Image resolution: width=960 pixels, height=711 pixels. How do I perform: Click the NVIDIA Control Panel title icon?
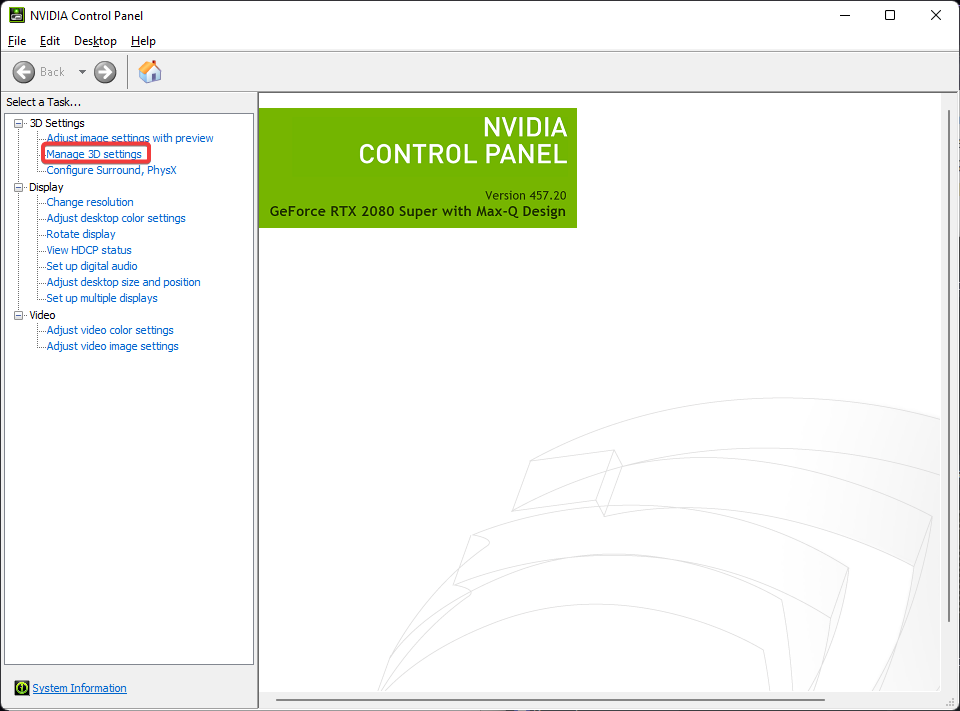(x=17, y=15)
